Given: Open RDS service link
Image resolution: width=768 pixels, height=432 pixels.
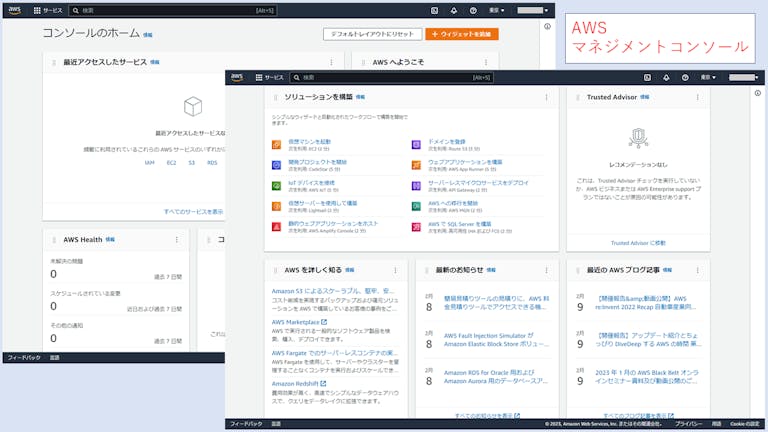Looking at the screenshot, I should click(212, 163).
